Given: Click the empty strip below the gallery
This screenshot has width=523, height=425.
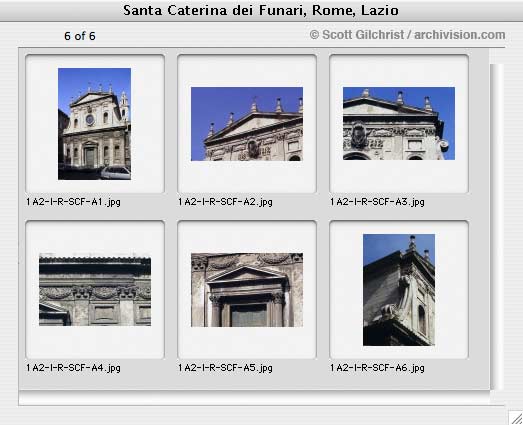Looking at the screenshot, I should pyautogui.click(x=254, y=398).
